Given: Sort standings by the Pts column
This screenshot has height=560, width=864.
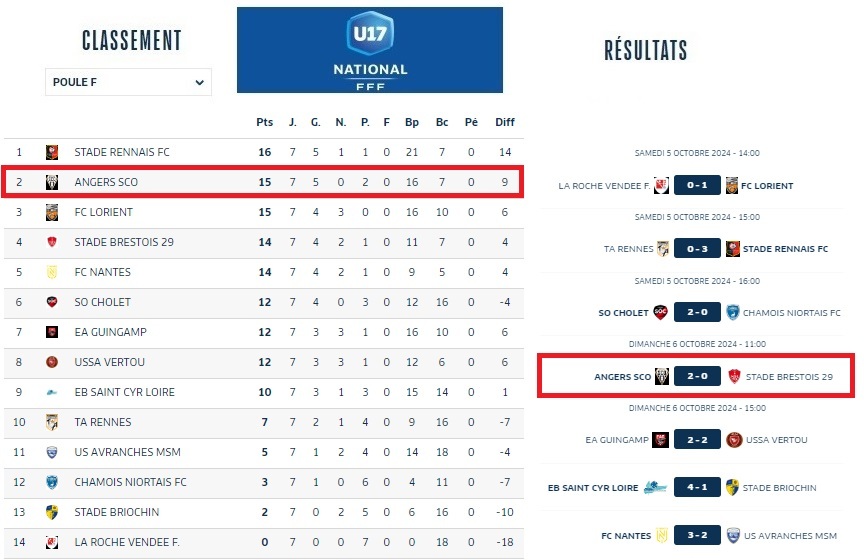Looking at the screenshot, I should point(264,122).
